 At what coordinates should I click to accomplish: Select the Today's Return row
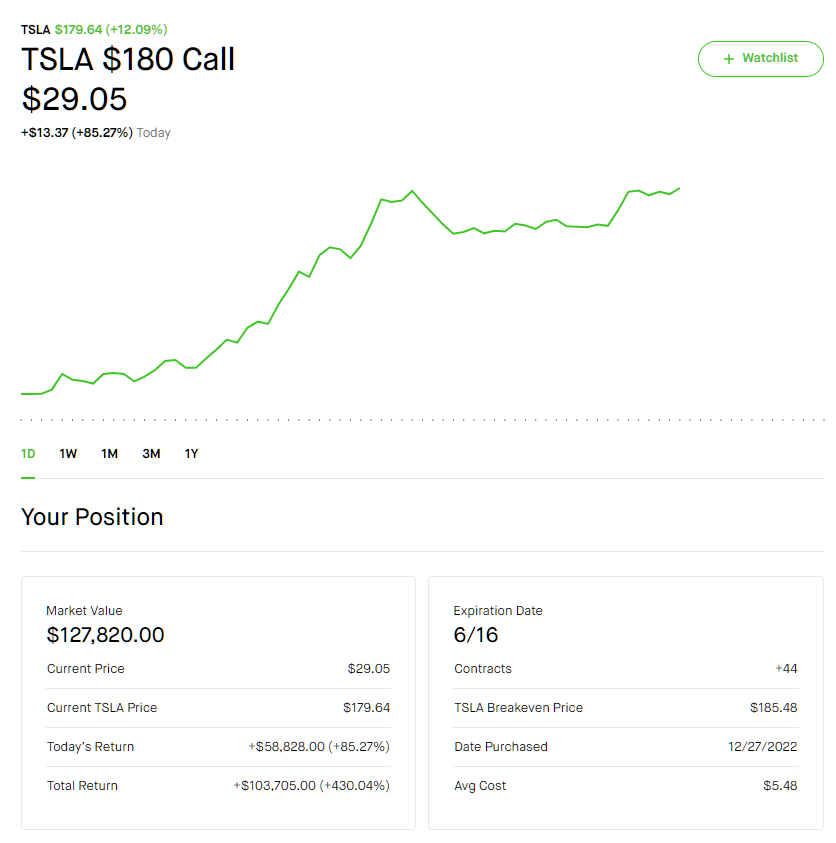pos(218,747)
